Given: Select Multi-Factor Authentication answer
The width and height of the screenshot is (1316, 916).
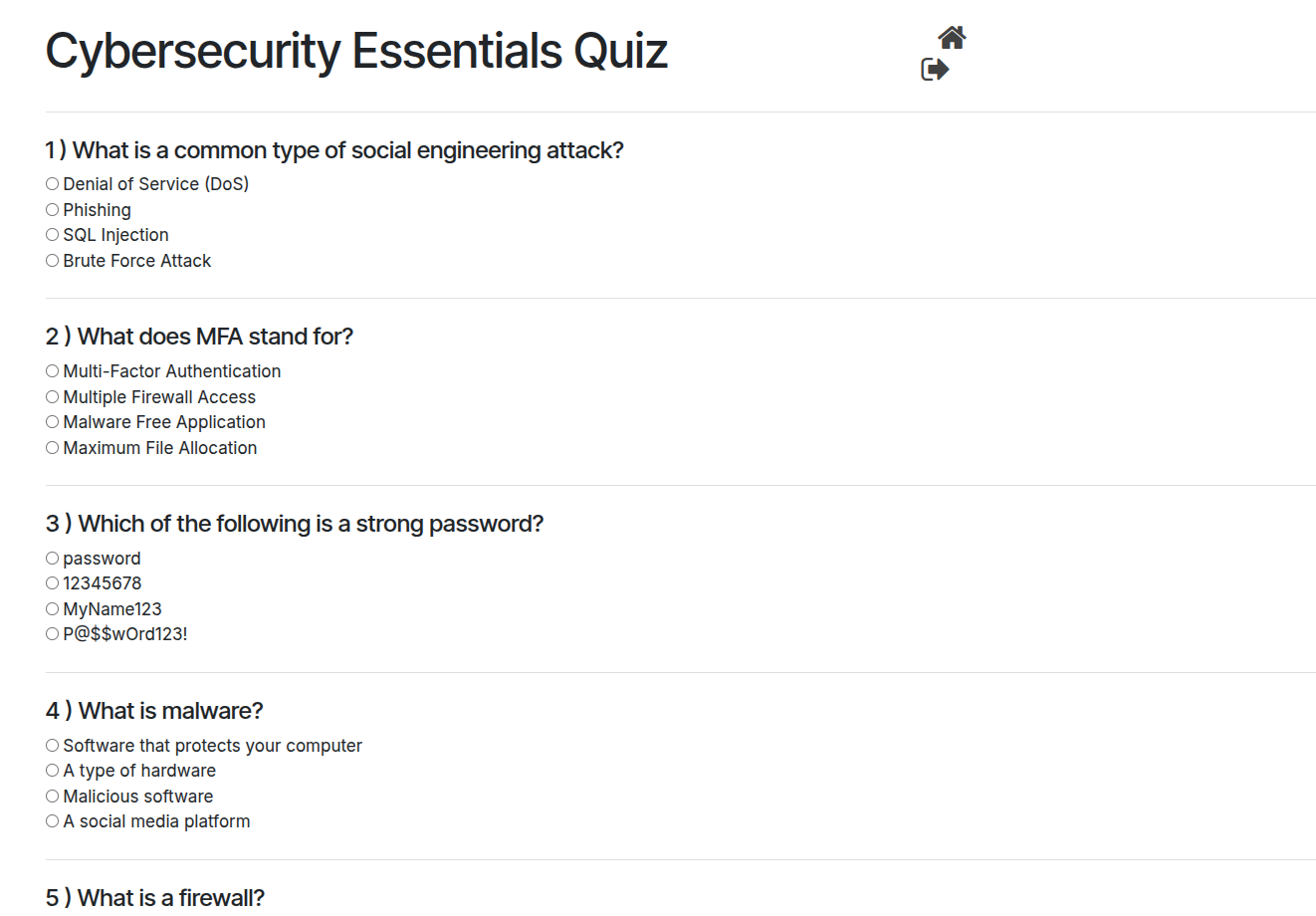Looking at the screenshot, I should (x=52, y=371).
